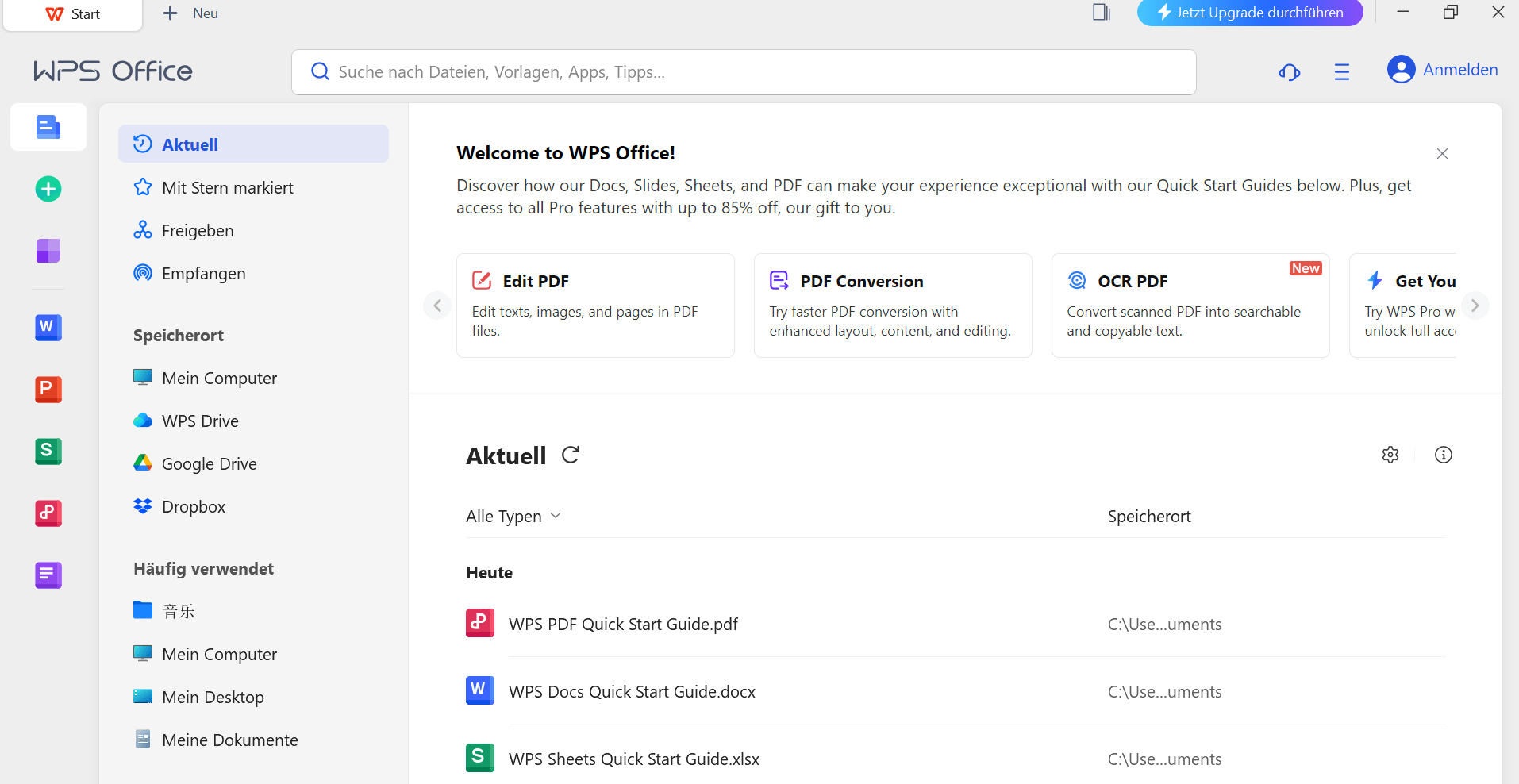The height and width of the screenshot is (784, 1519).
Task: Open the hamburger menu next to Anmelden
Action: (x=1342, y=71)
